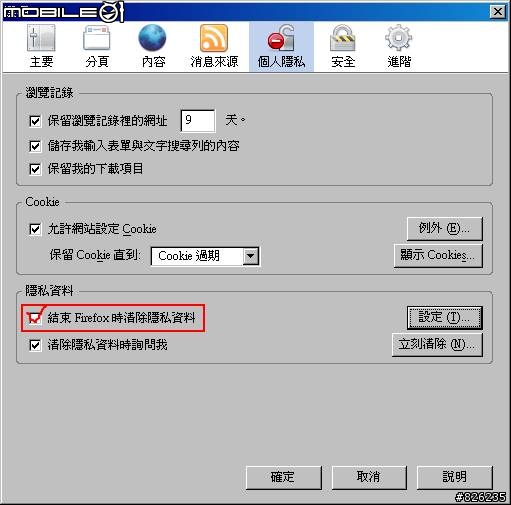The image size is (511, 505).
Task: Expand the Cookie 過期 dropdown arrow
Action: [251, 256]
